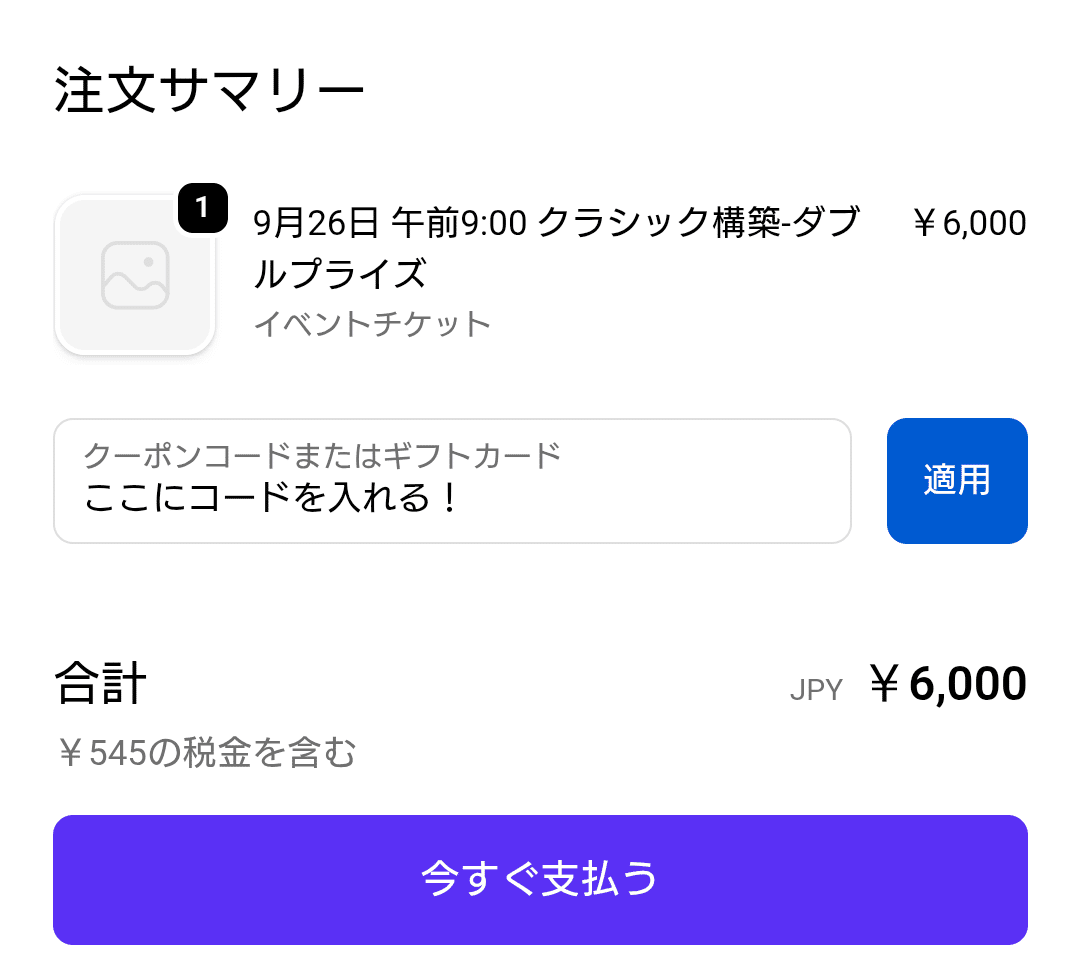Click the product line item row
Screen dimensions: 1080x964
(540, 270)
